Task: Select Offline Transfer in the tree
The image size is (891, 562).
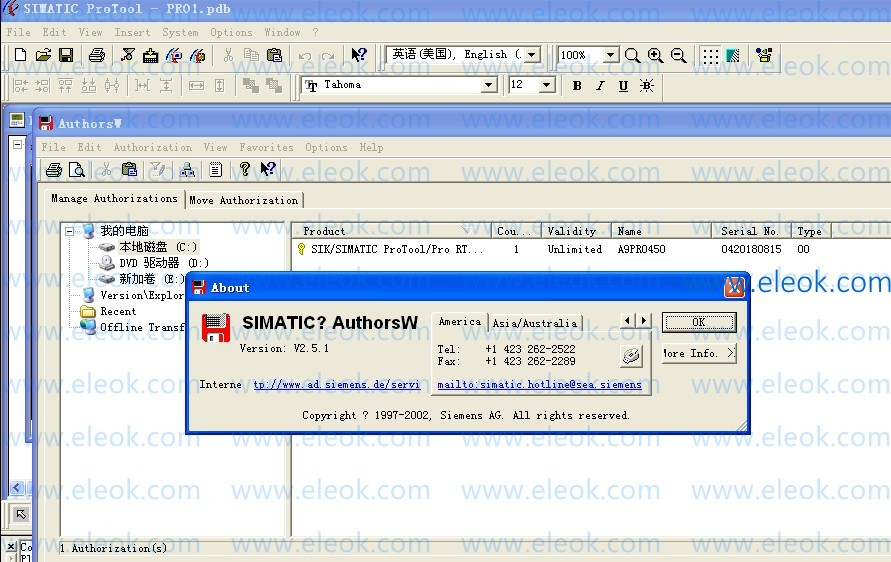Action: click(x=142, y=327)
